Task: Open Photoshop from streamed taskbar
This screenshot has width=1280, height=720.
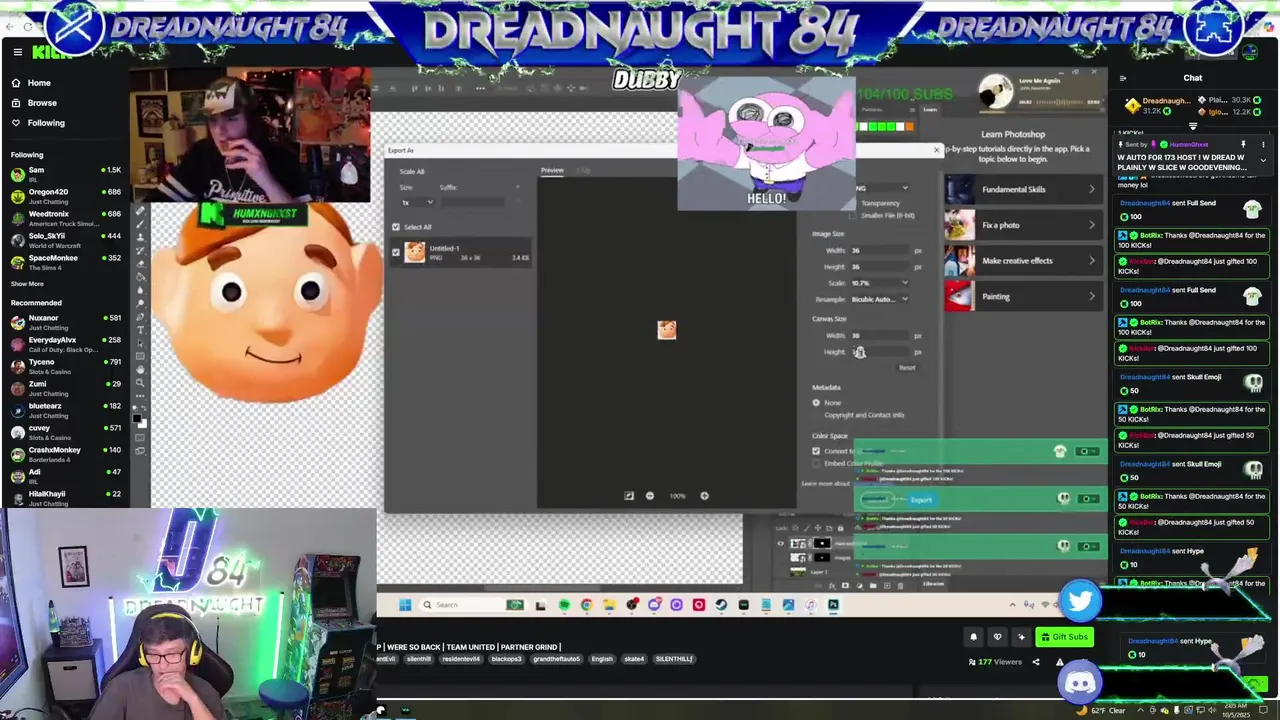Action: pos(833,604)
